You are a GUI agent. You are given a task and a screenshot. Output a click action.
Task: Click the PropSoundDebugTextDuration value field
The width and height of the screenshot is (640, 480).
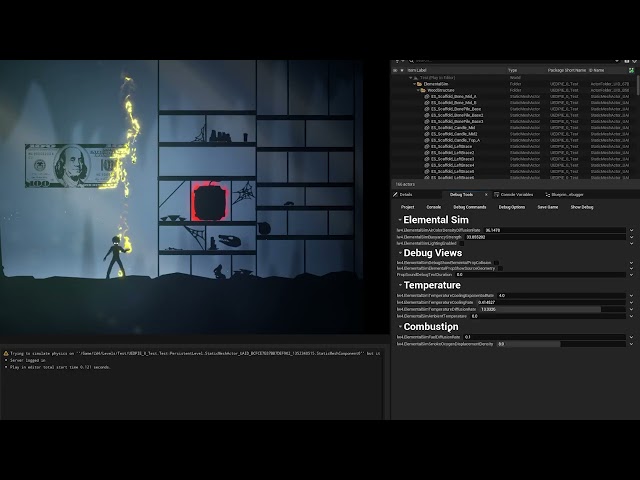(540, 275)
